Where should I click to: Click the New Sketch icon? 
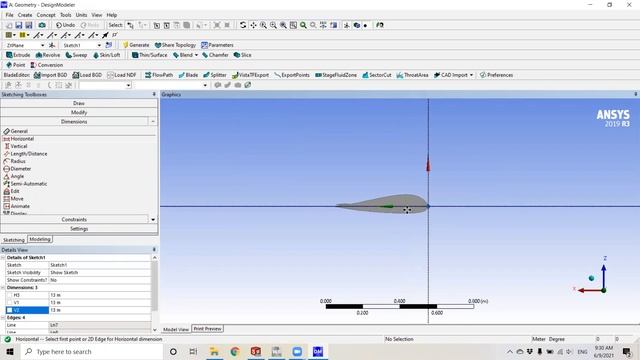pos(109,45)
